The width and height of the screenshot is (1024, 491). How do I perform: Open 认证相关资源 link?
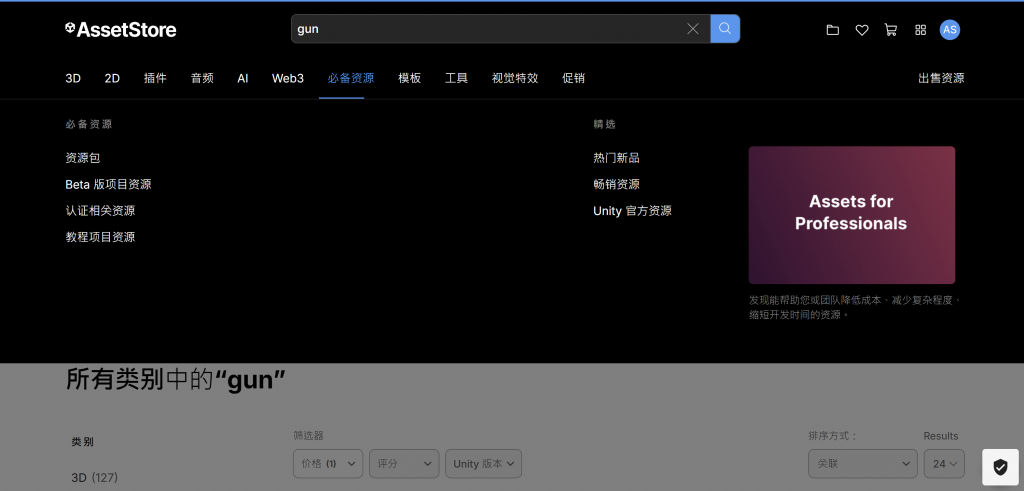[101, 211]
